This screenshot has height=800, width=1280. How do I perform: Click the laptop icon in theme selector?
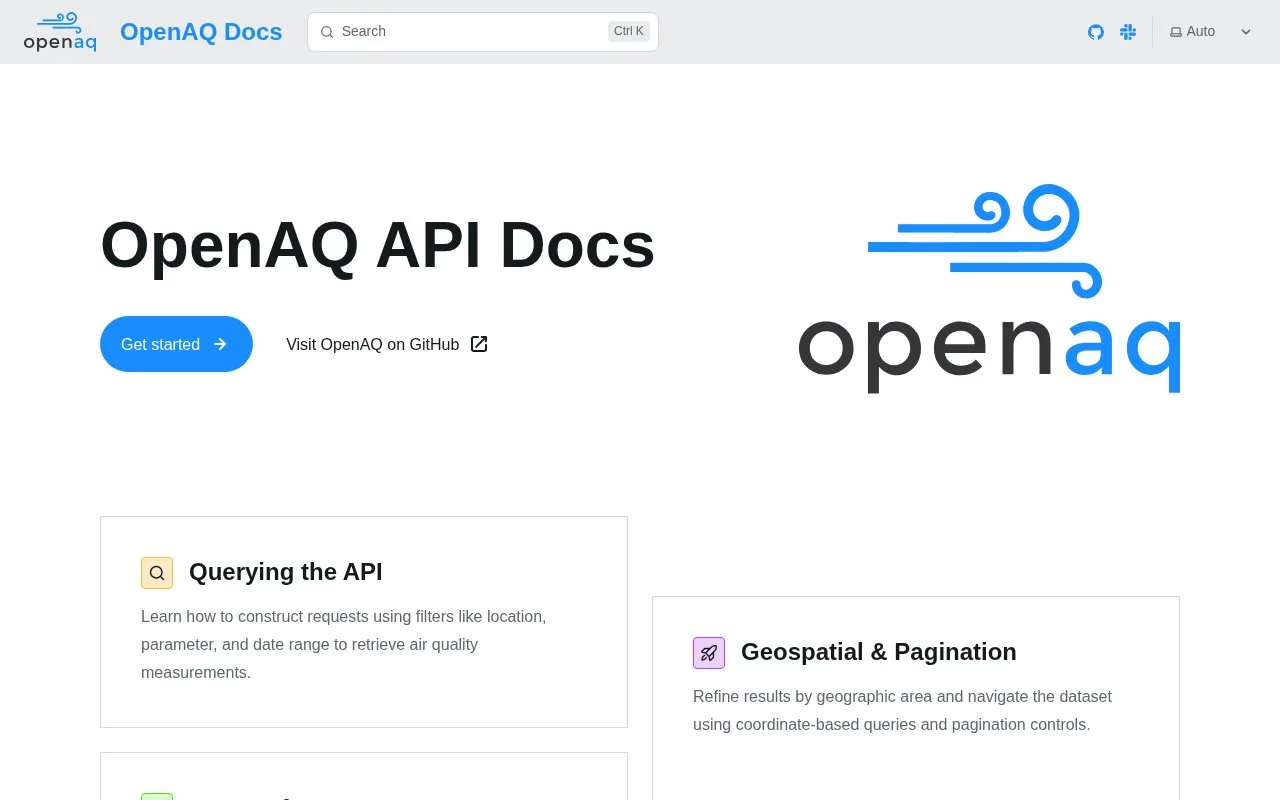point(1176,32)
